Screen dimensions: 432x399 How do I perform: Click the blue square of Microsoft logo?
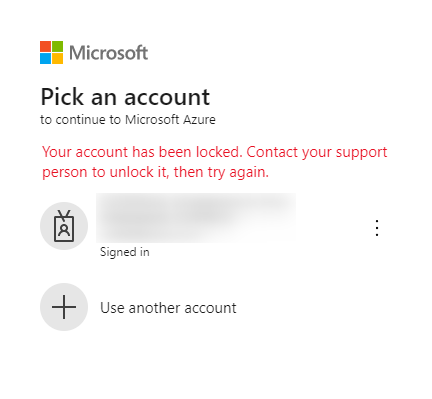(x=45, y=58)
